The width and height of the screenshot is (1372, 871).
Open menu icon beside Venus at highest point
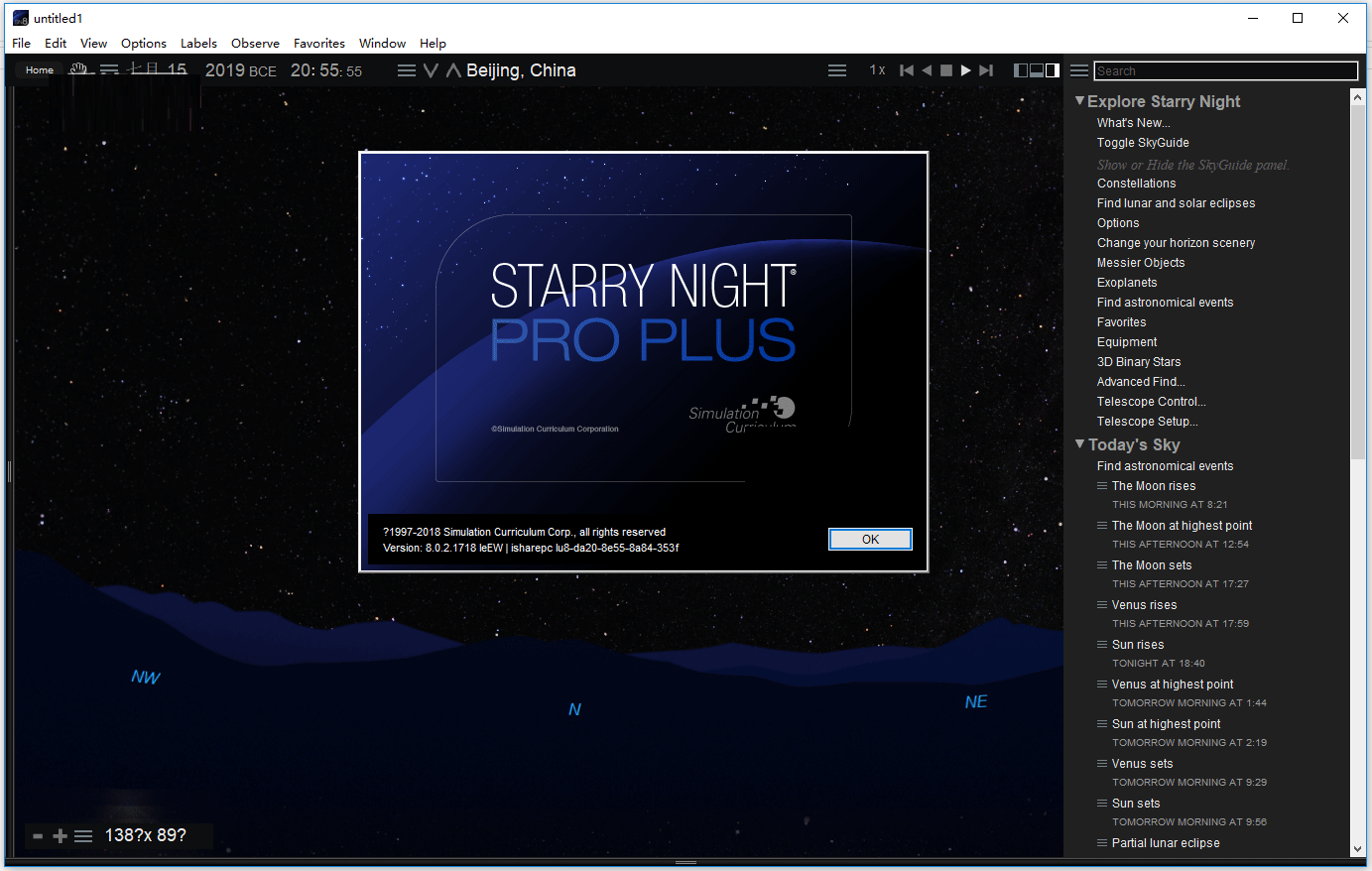click(1102, 684)
